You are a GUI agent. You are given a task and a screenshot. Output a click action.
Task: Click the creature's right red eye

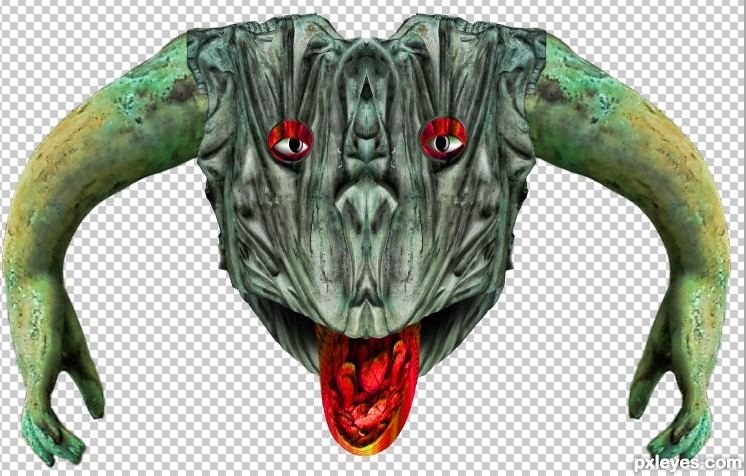(x=443, y=139)
